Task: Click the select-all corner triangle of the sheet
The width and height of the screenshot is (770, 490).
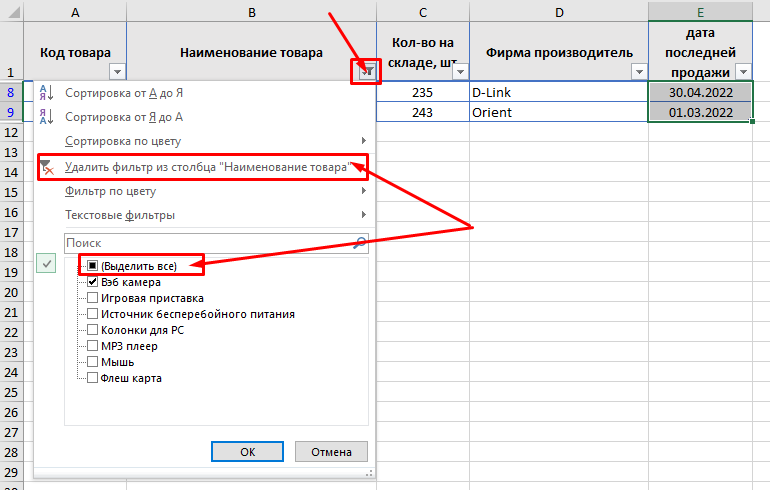Action: pos(12,11)
